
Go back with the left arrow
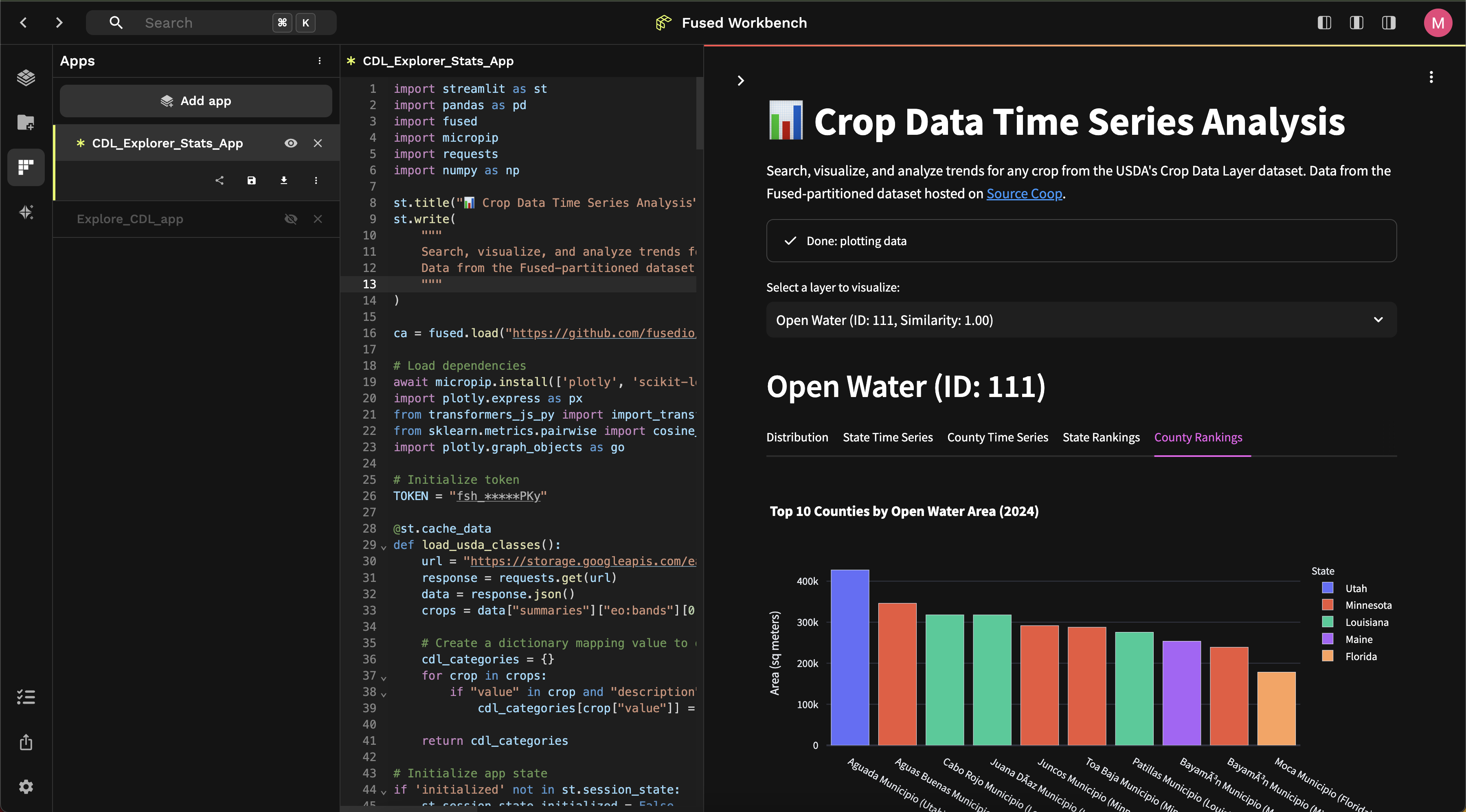(23, 23)
